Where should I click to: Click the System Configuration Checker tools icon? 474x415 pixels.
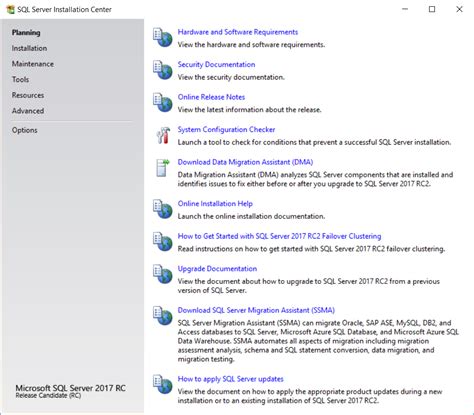[x=163, y=135]
